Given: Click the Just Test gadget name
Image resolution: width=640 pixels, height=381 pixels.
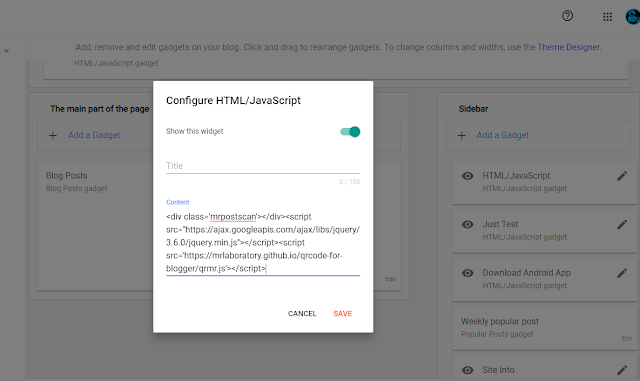Looking at the screenshot, I should click(500, 224).
